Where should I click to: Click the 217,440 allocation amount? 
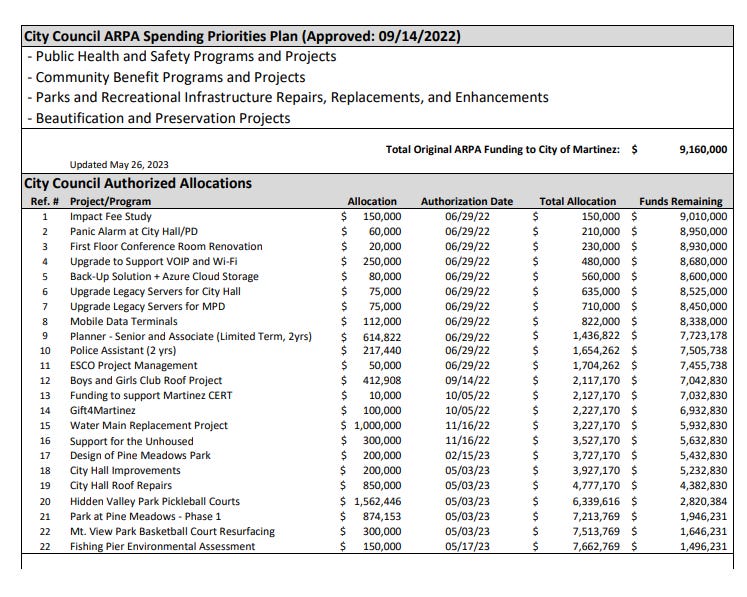382,351
